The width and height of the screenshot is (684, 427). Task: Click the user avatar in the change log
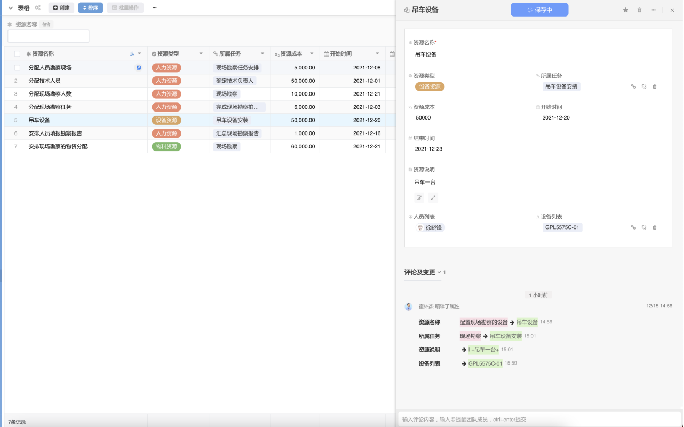(408, 307)
